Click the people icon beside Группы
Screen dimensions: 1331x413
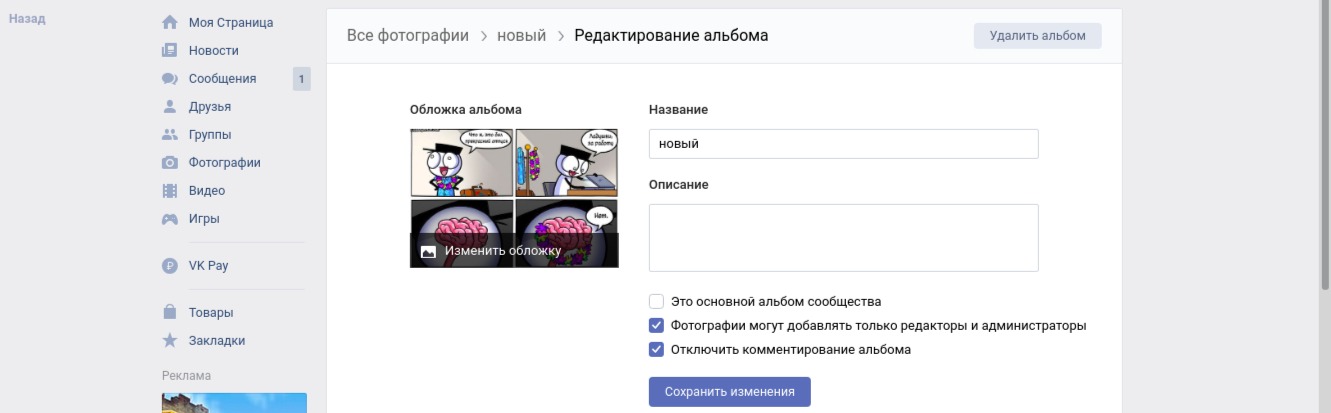click(x=170, y=135)
